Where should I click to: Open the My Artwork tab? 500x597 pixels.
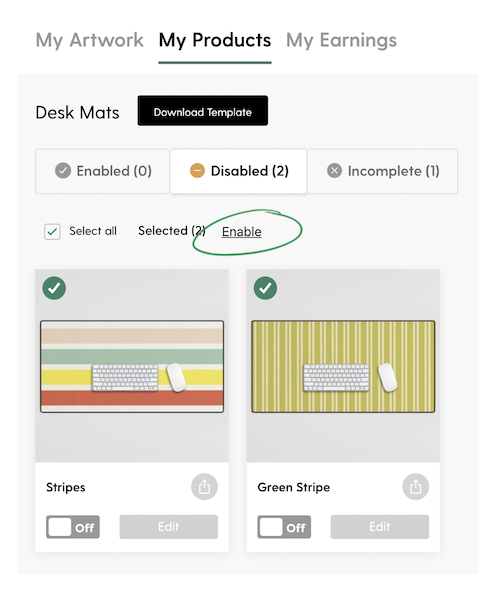89,40
